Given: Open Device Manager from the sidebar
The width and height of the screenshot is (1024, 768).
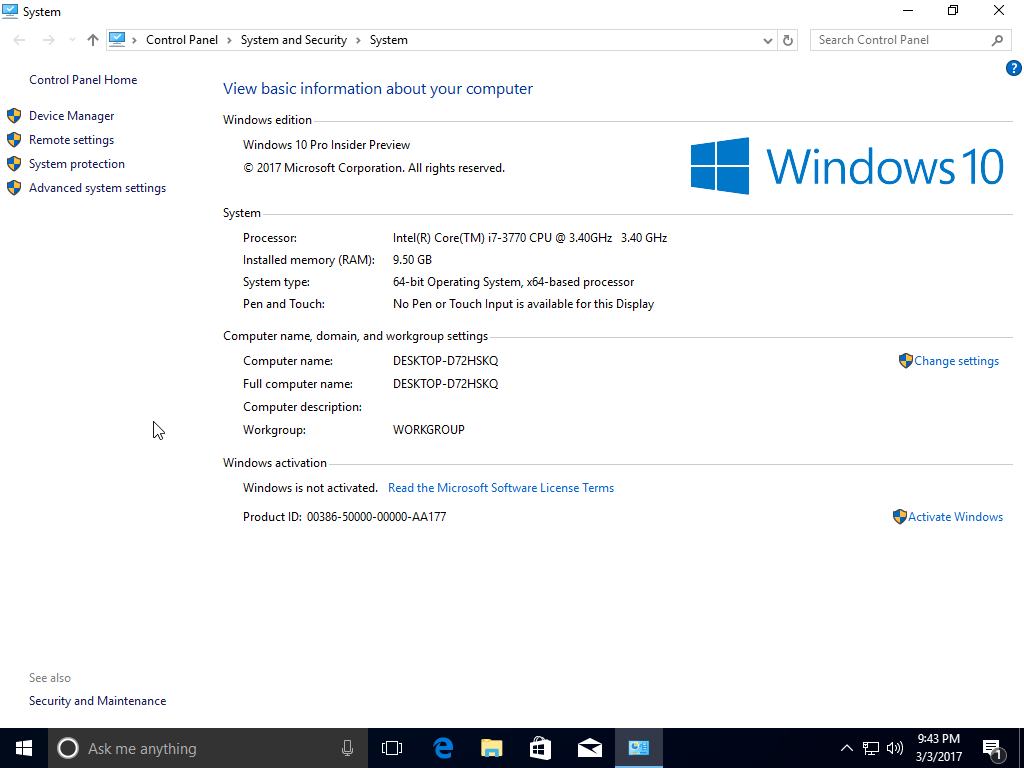Looking at the screenshot, I should (71, 116).
